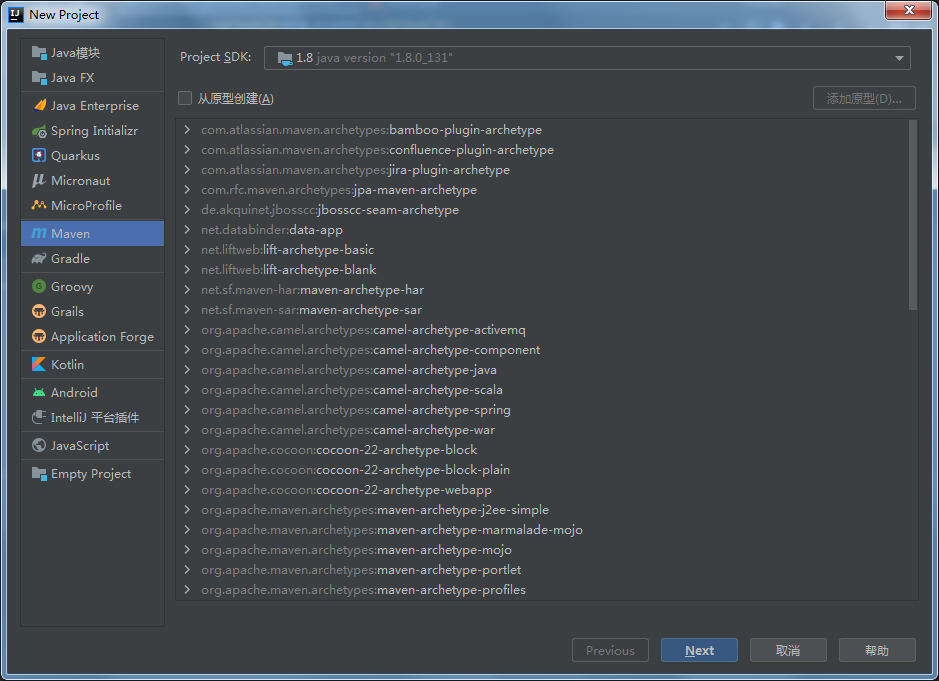Expand confluence-plugin-archetype node
This screenshot has width=939, height=681.
(x=187, y=150)
